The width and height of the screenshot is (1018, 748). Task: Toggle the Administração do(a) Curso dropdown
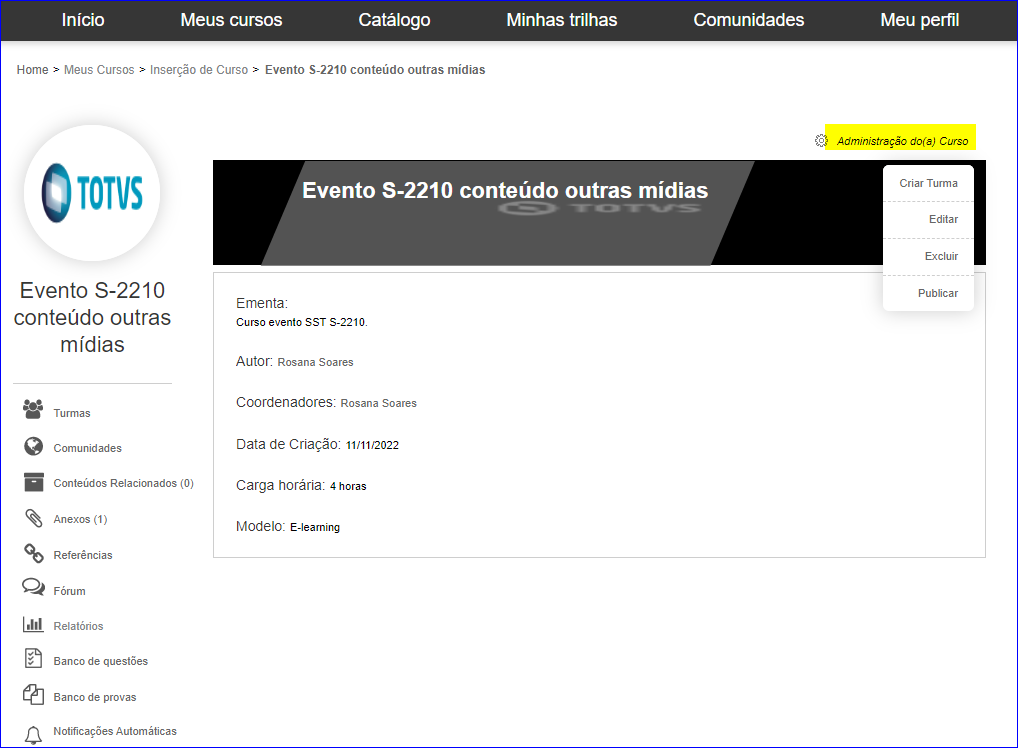coord(902,141)
